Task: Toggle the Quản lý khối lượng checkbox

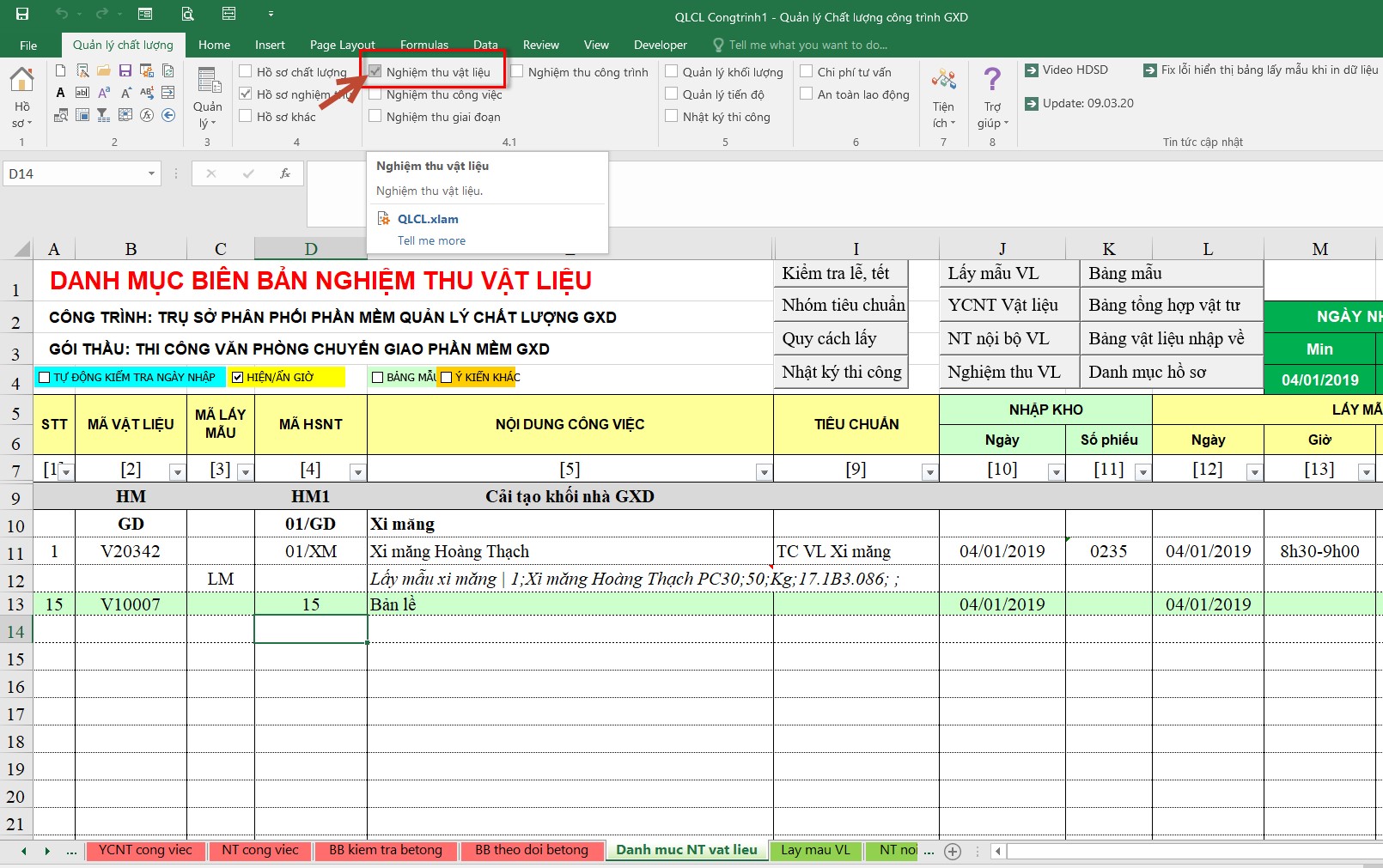Action: point(672,72)
